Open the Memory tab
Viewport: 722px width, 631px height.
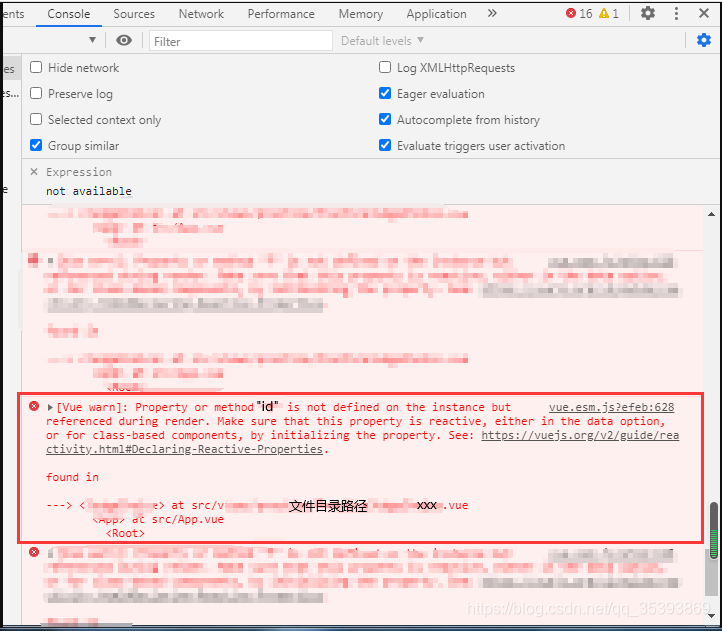pyautogui.click(x=361, y=14)
